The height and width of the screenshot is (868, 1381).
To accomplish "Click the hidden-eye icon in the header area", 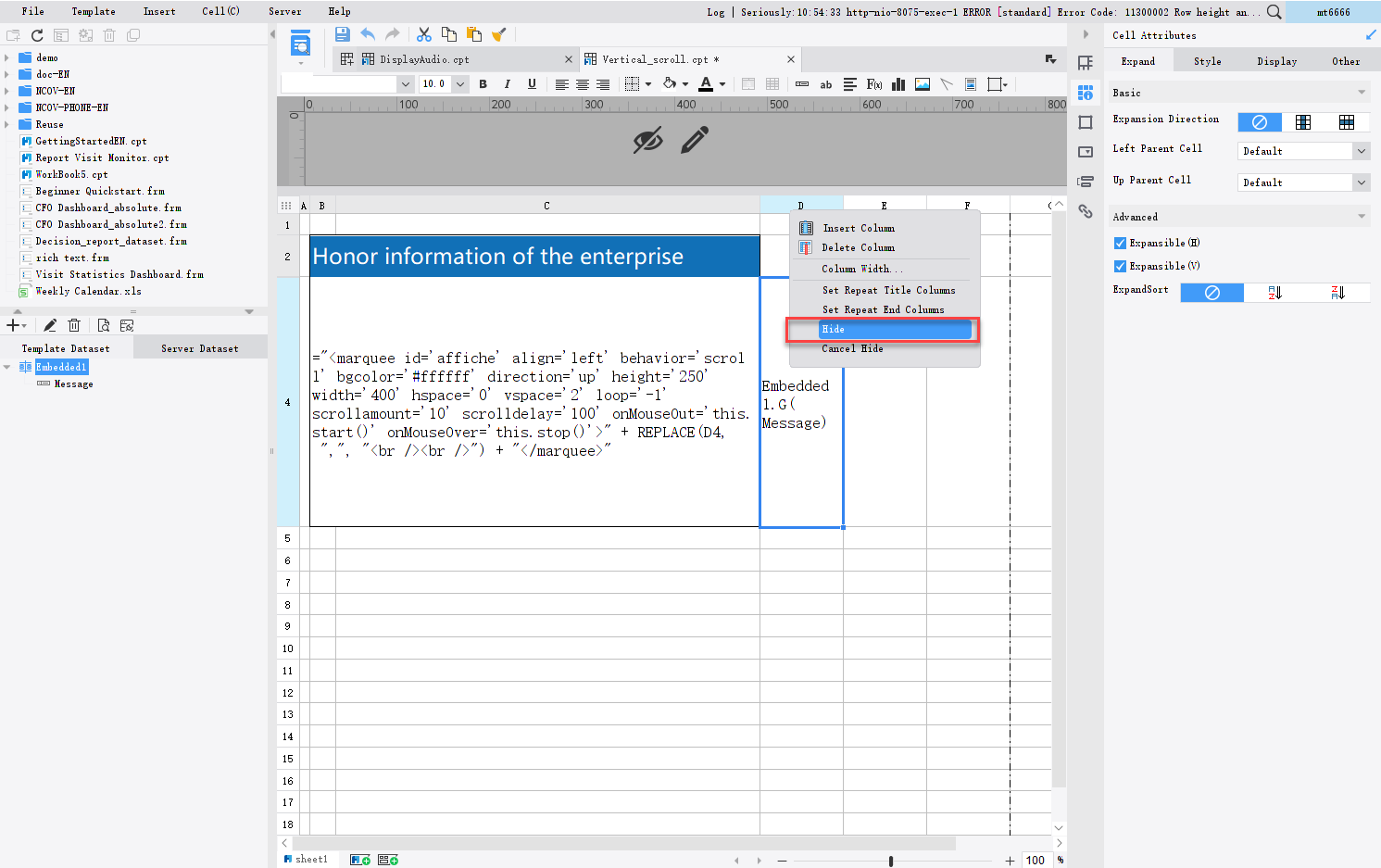I will 647,140.
